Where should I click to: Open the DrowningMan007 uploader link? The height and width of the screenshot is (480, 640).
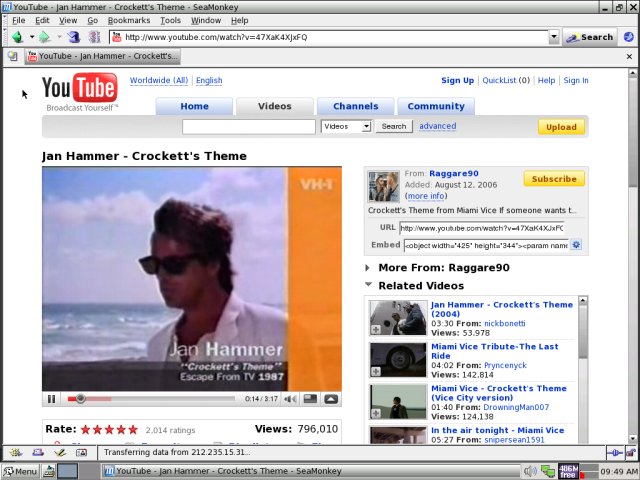(x=516, y=407)
